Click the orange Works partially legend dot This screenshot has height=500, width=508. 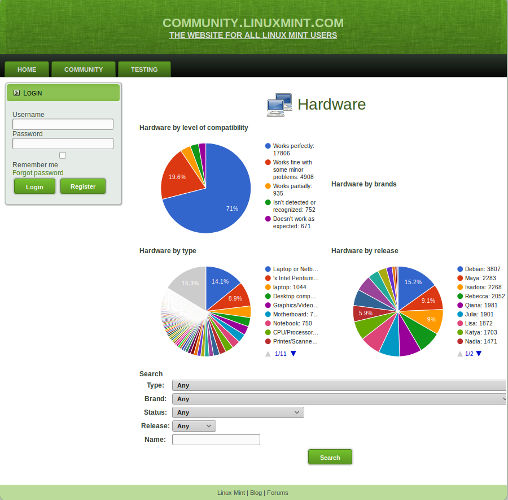[268, 186]
